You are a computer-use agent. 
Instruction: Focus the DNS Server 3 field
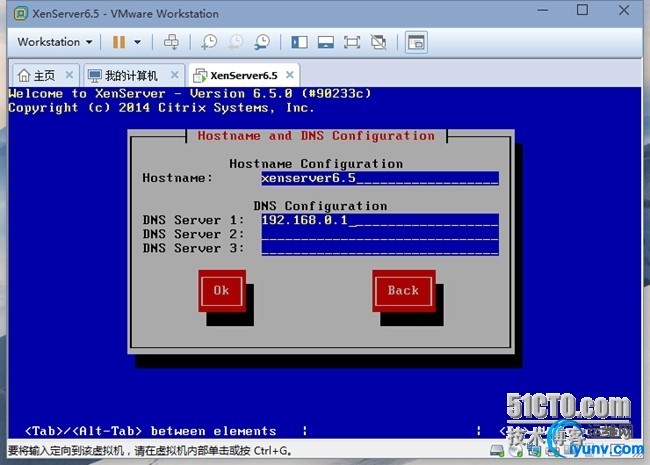(x=380, y=248)
